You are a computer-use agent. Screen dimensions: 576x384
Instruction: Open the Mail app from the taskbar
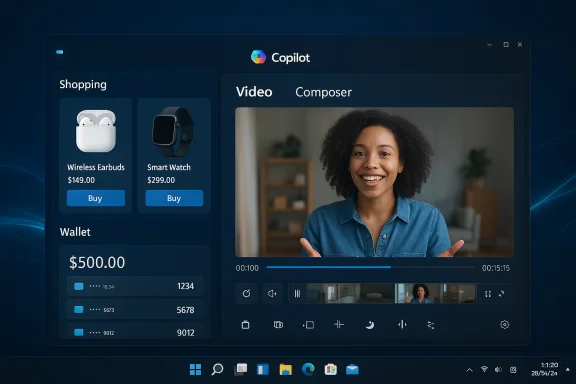pyautogui.click(x=352, y=369)
